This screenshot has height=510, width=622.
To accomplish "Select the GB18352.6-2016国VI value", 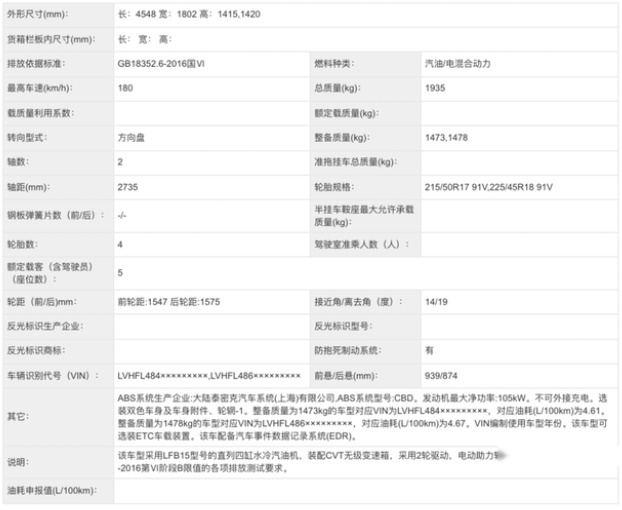I will [x=161, y=63].
